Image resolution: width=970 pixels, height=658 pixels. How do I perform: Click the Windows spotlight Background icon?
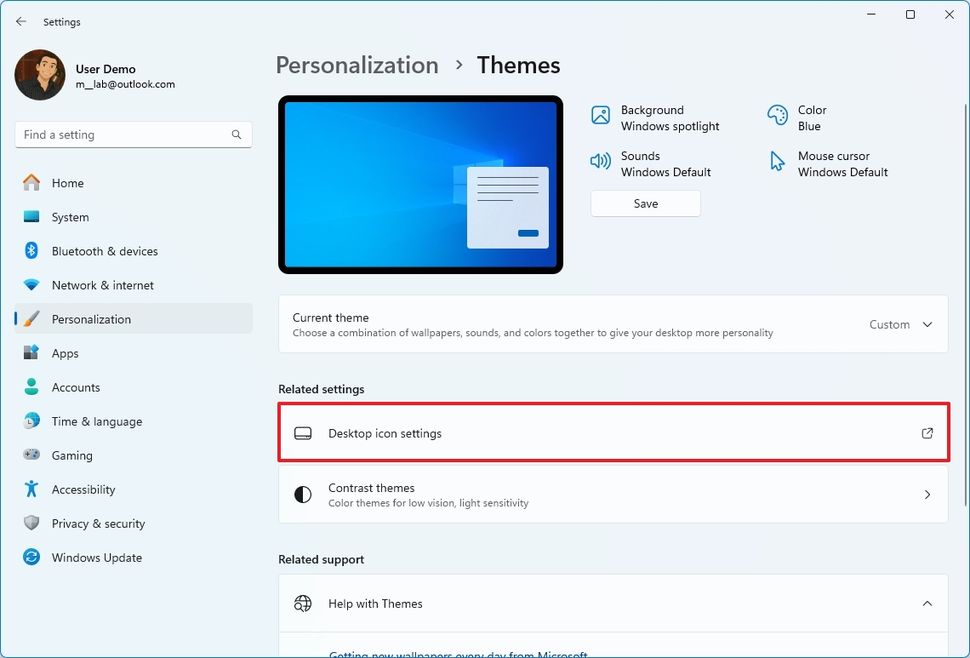pyautogui.click(x=600, y=117)
